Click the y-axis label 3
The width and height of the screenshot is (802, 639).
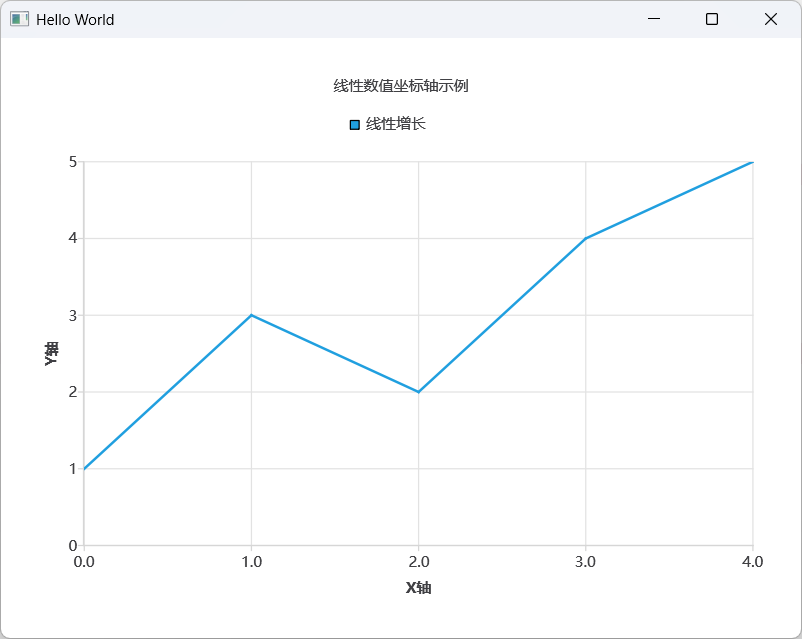[73, 315]
